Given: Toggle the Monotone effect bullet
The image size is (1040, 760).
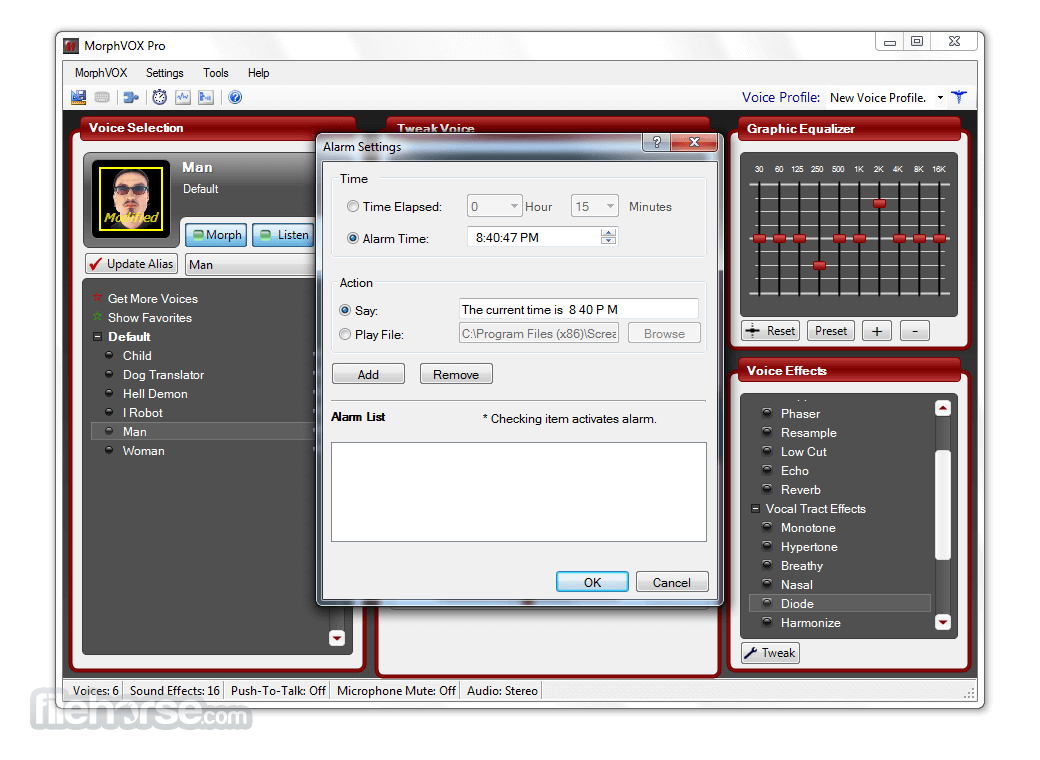Looking at the screenshot, I should 767,527.
